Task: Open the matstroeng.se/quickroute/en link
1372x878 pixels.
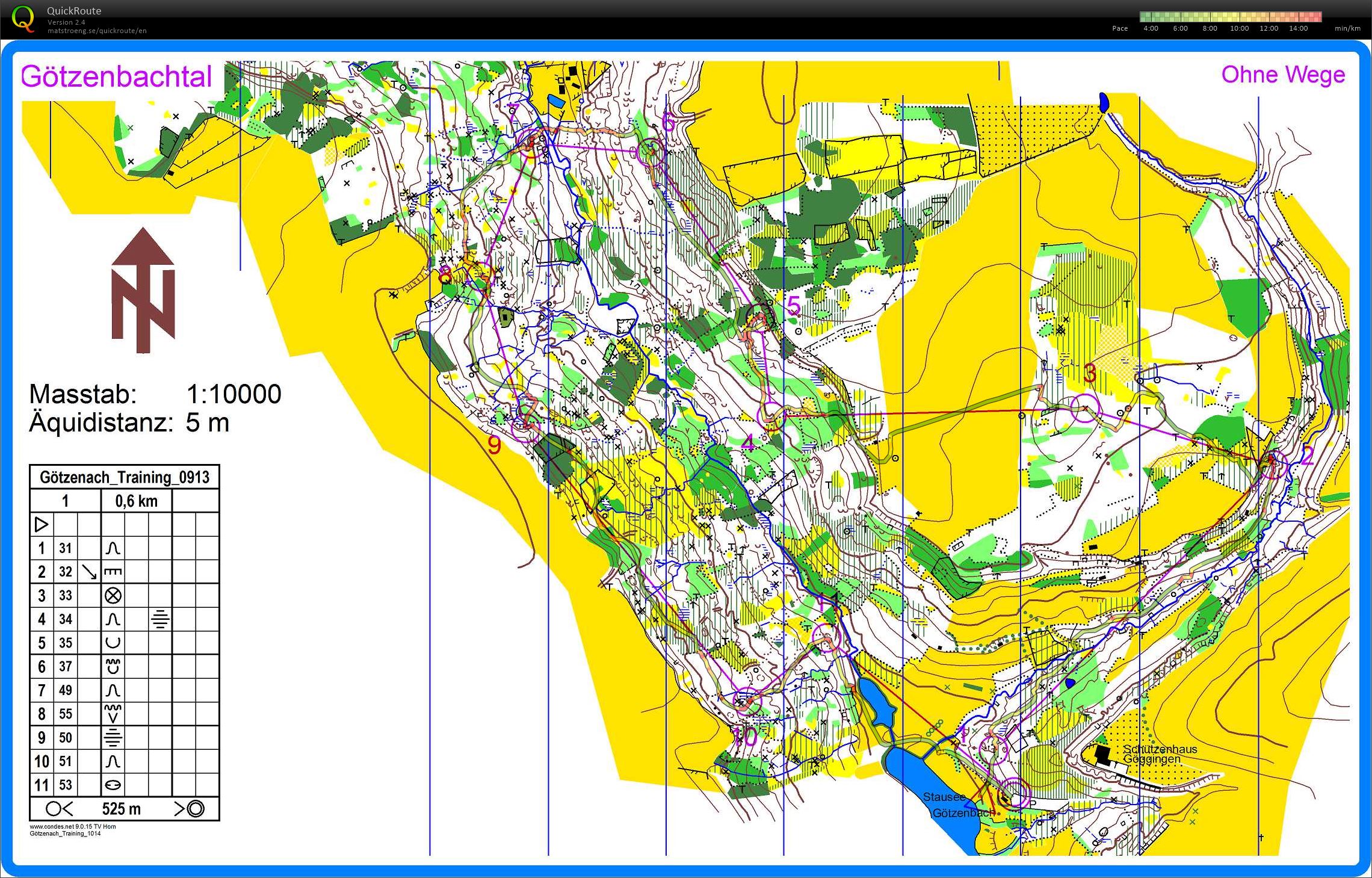Action: (x=97, y=31)
